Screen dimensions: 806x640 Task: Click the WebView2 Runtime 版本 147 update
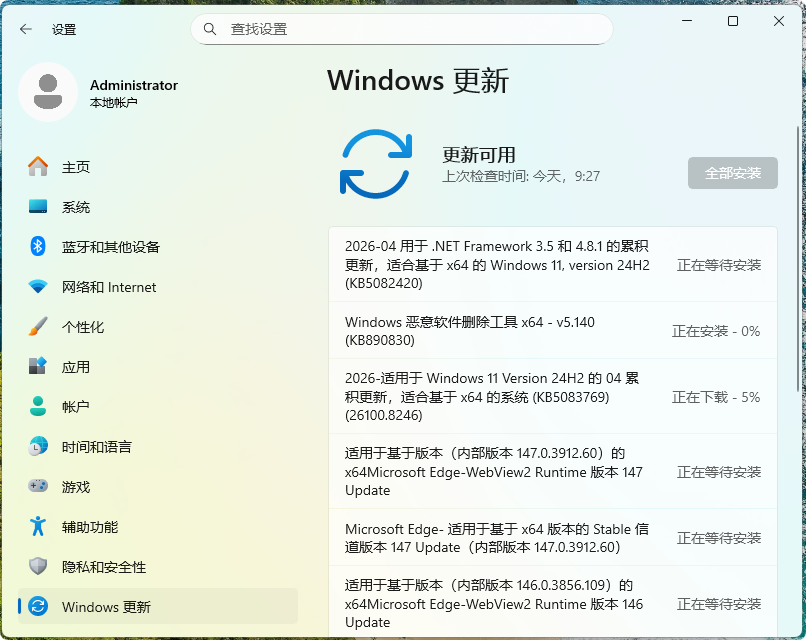tap(553, 471)
